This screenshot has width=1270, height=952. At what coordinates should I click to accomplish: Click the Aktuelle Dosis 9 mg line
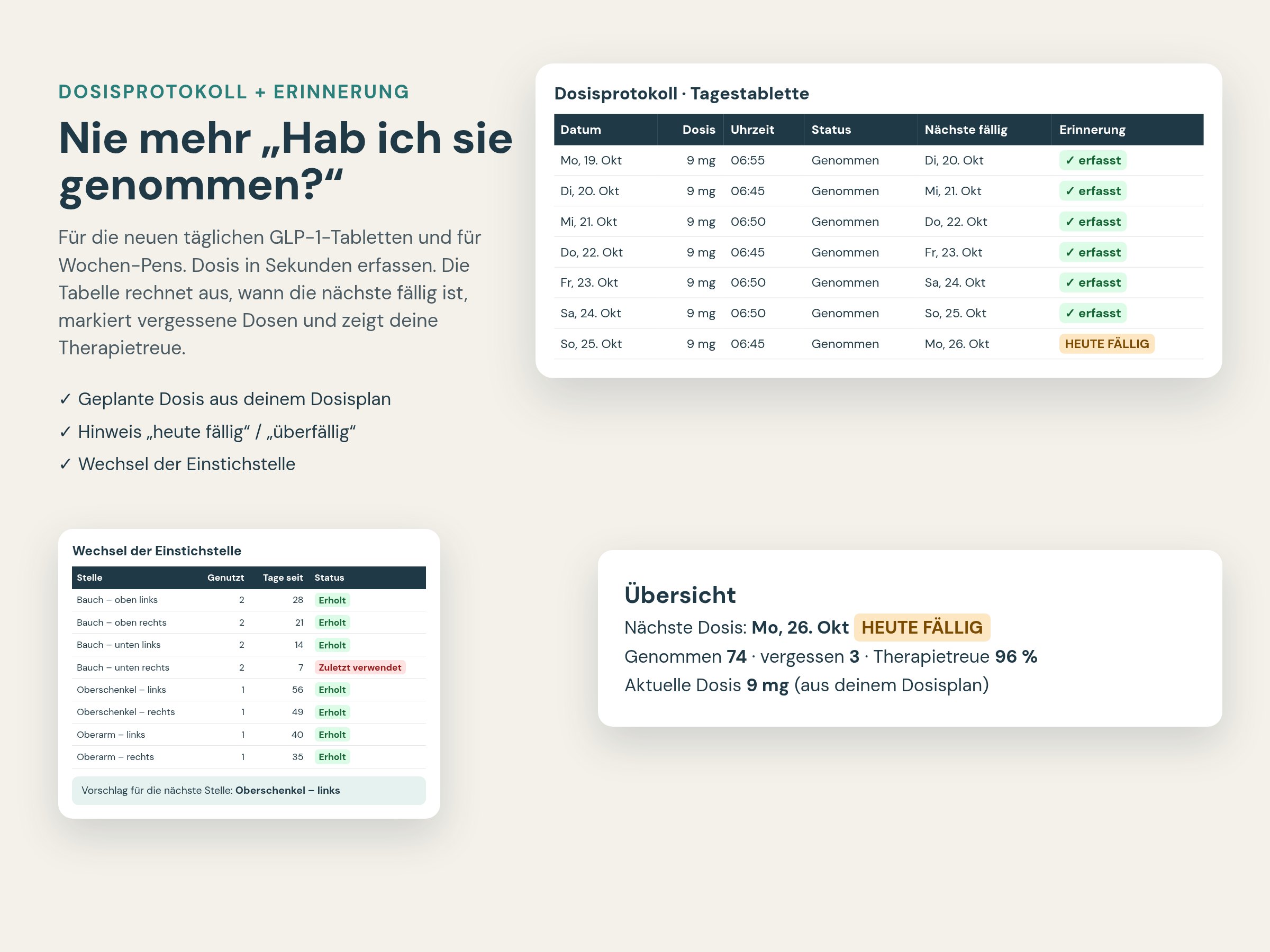click(x=806, y=685)
